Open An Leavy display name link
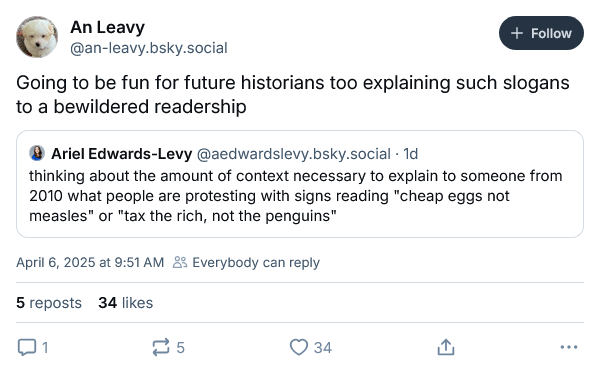 [x=108, y=28]
